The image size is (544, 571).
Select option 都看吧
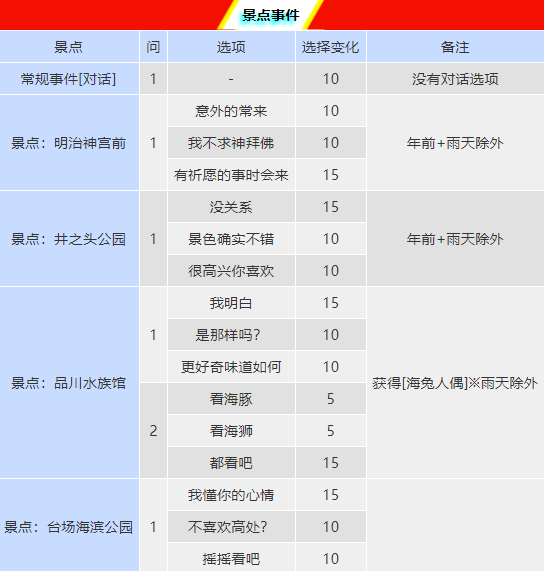pyautogui.click(x=231, y=463)
